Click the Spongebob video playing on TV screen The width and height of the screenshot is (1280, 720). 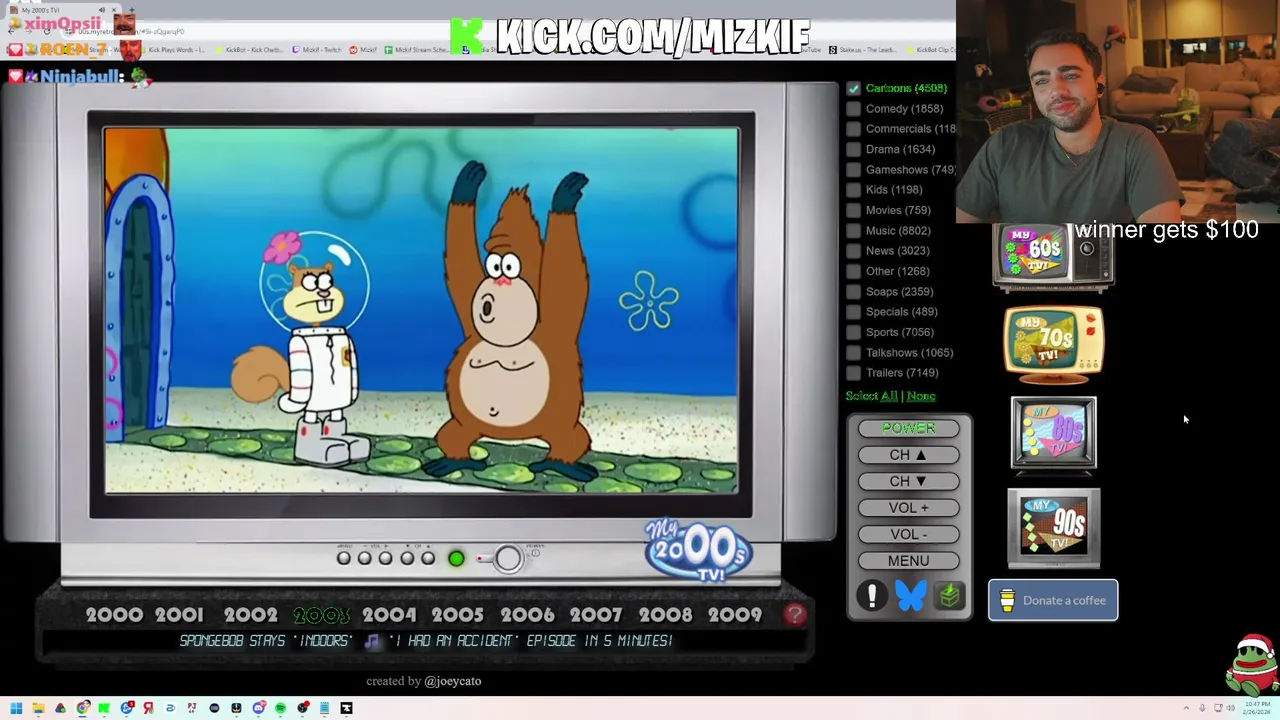pyautogui.click(x=421, y=310)
